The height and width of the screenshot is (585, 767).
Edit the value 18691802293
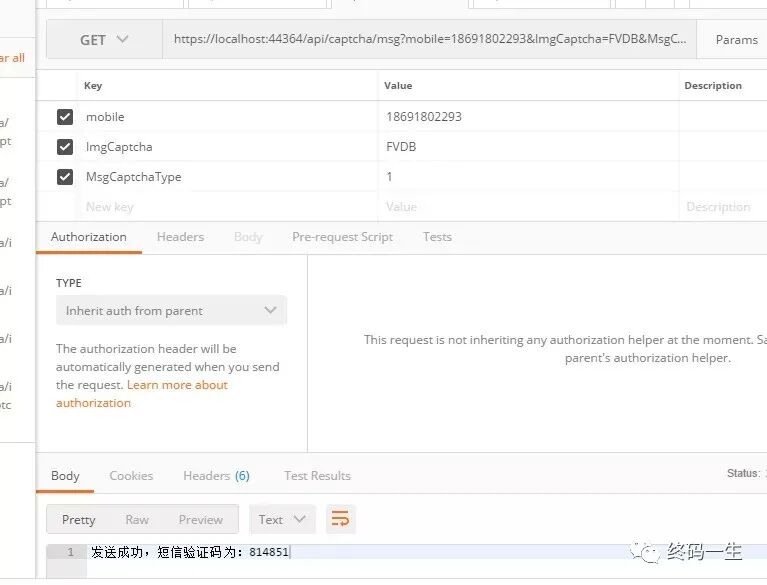pos(528,117)
